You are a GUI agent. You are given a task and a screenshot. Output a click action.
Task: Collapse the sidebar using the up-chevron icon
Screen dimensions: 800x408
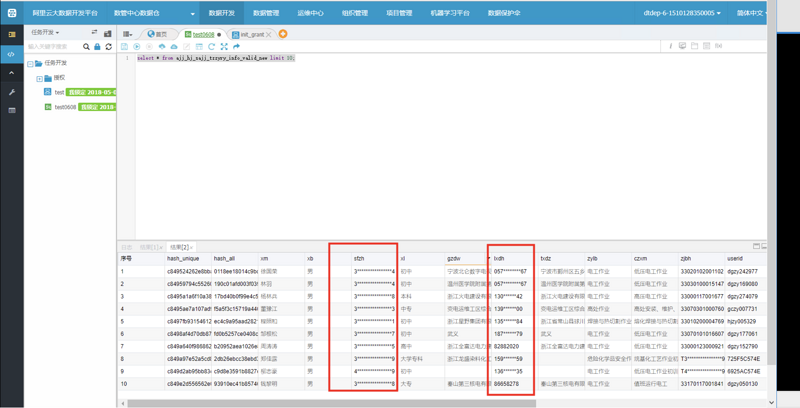coord(12,73)
